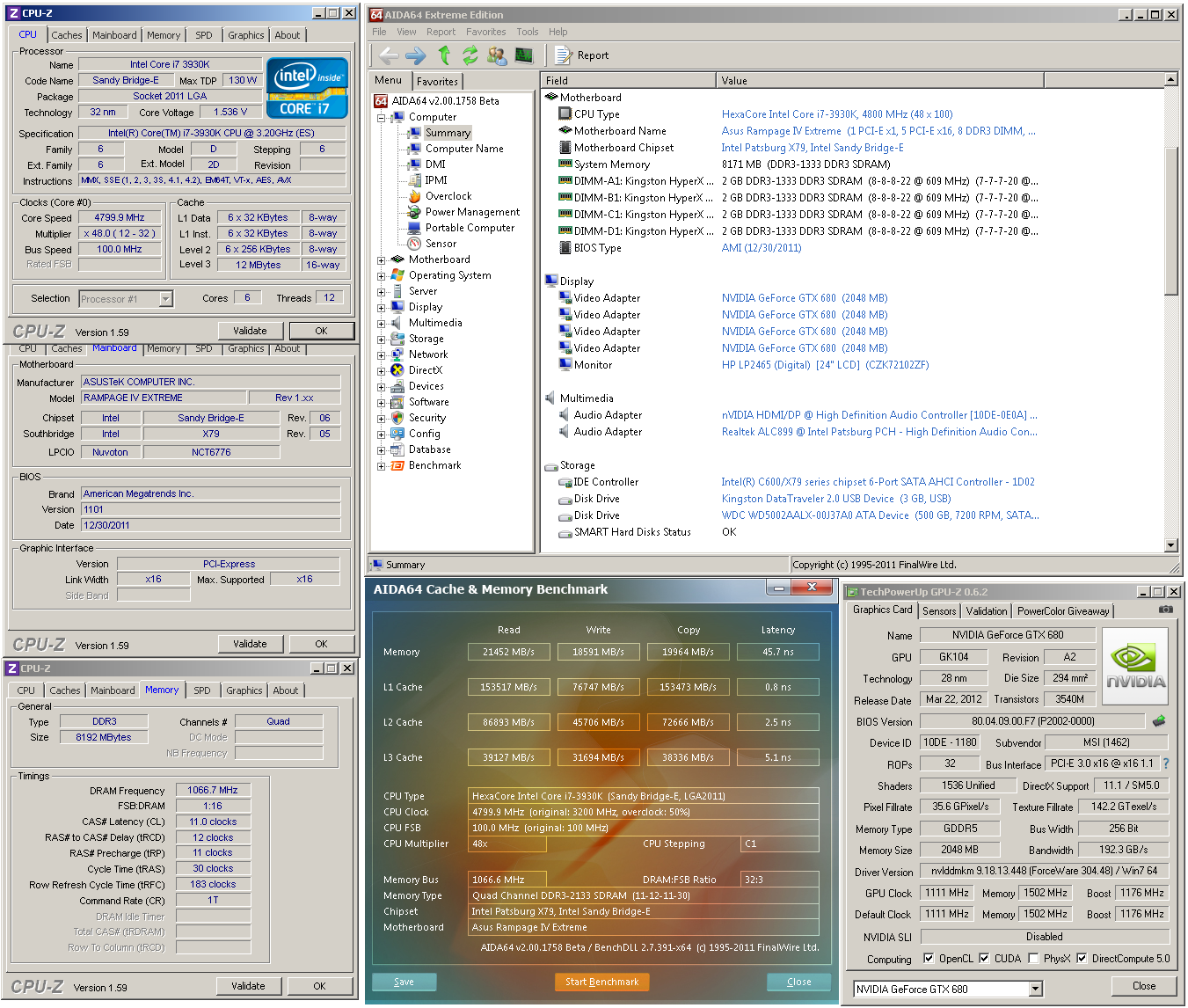The height and width of the screenshot is (1008, 1188).
Task: Click the two-users icon in AIDA64 toolbar
Action: pyautogui.click(x=497, y=55)
